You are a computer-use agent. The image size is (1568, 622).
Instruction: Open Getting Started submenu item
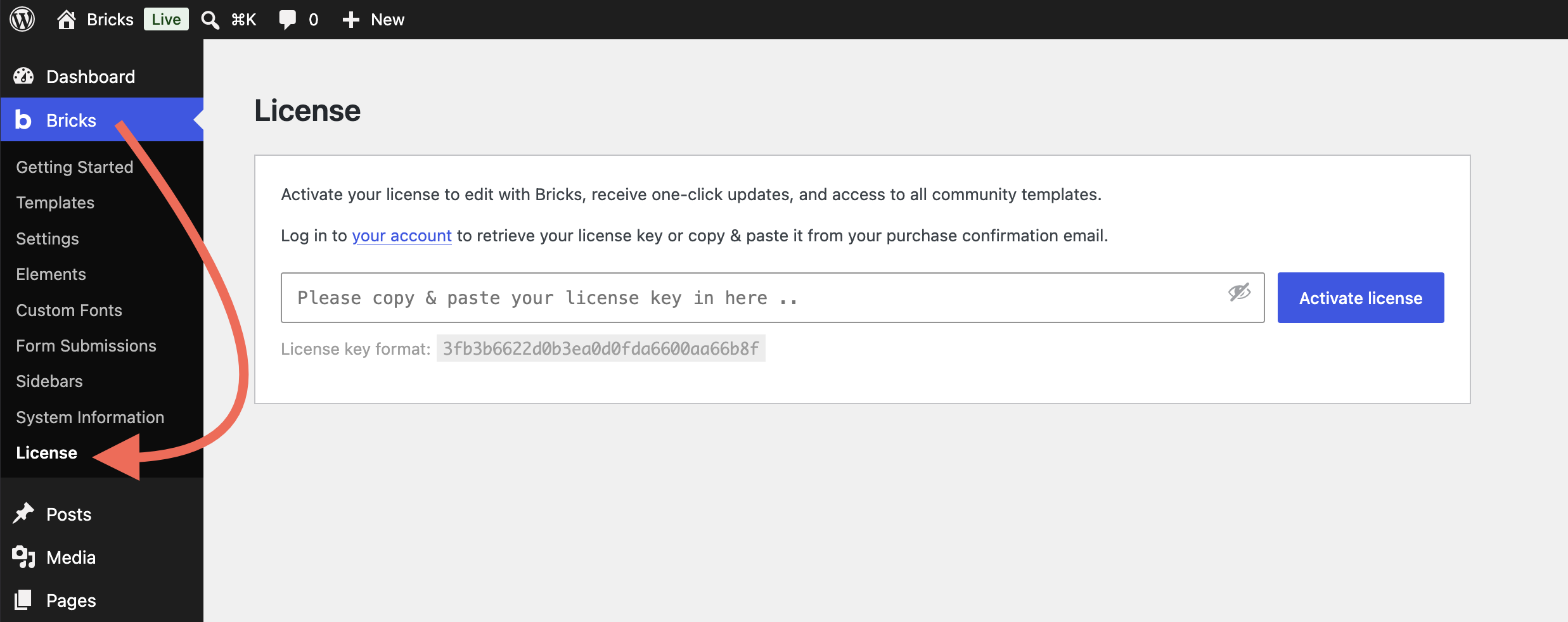pos(75,167)
